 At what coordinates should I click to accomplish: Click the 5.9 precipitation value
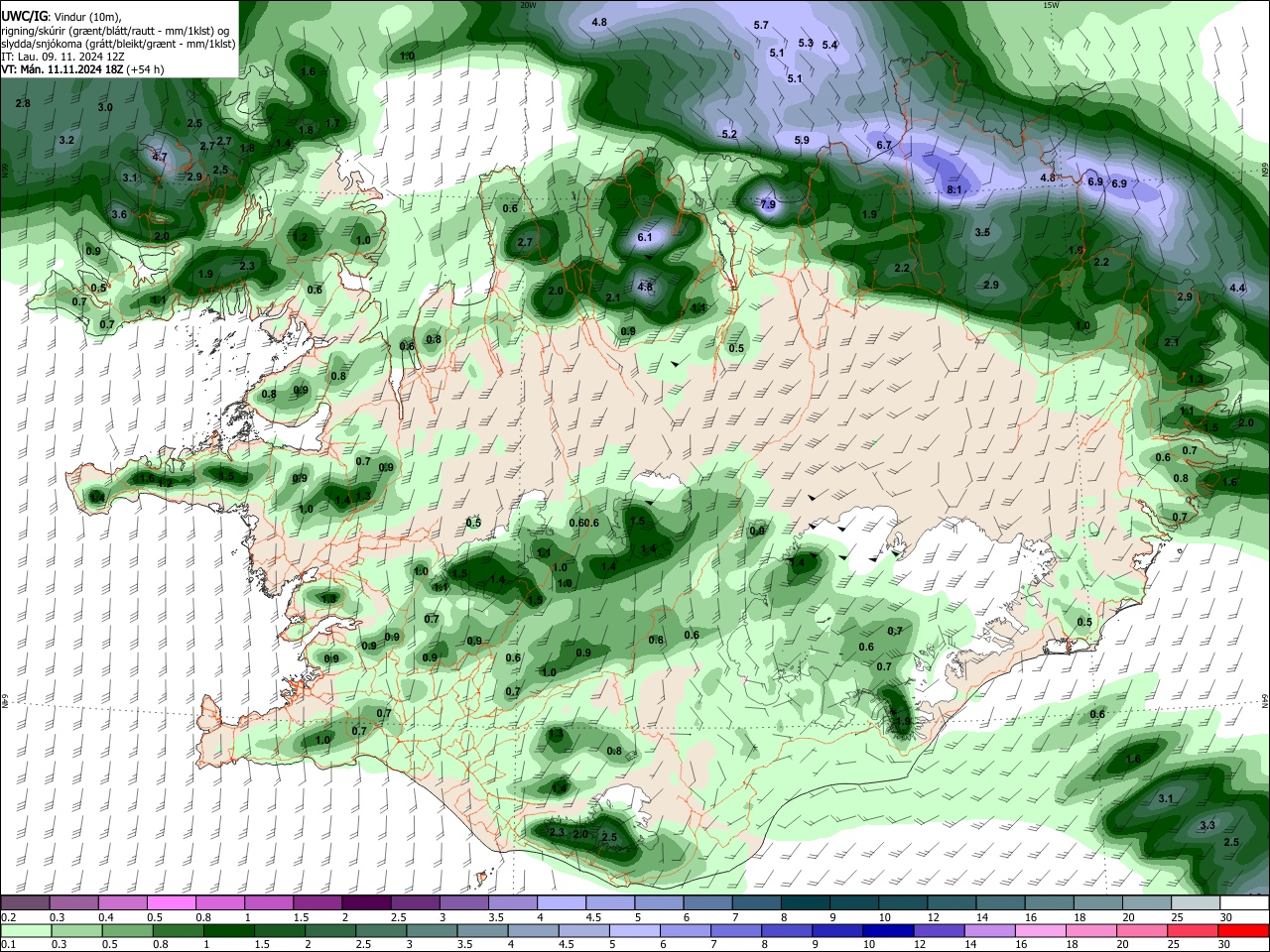(802, 140)
